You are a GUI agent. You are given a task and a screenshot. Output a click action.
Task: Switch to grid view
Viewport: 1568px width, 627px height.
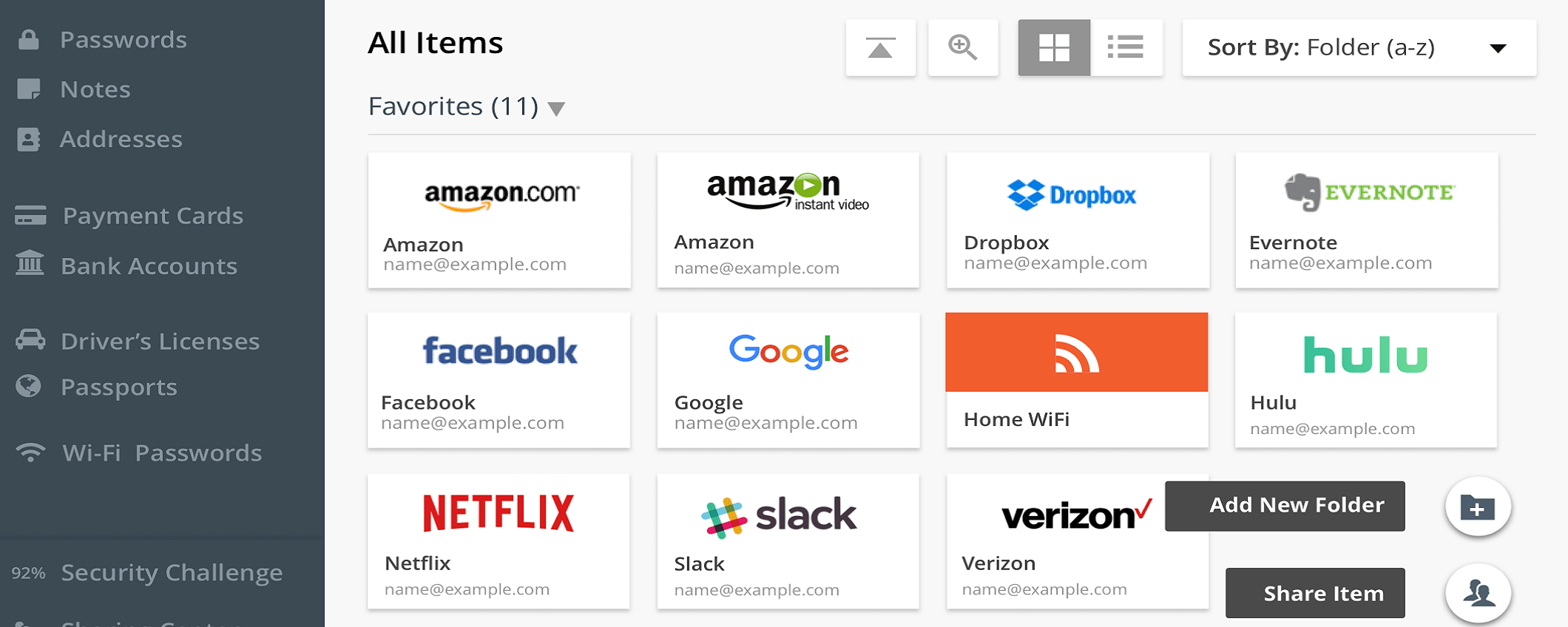coord(1054,48)
